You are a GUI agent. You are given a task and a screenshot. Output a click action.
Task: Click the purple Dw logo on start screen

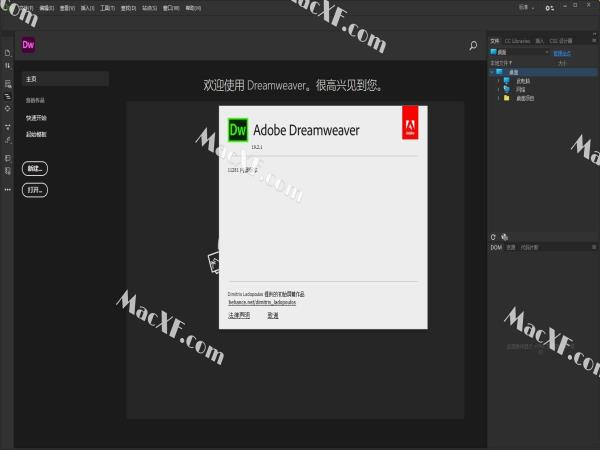click(28, 45)
